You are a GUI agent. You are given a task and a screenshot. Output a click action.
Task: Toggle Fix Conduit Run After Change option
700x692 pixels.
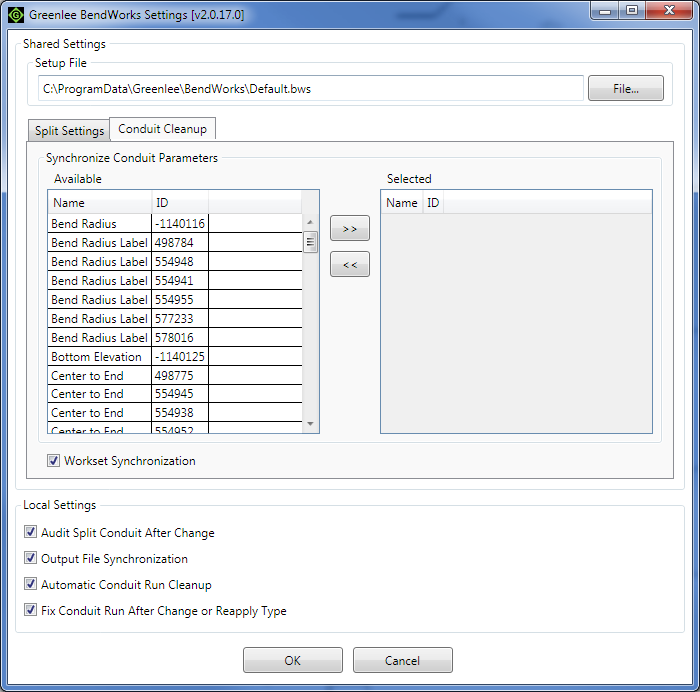[x=30, y=610]
